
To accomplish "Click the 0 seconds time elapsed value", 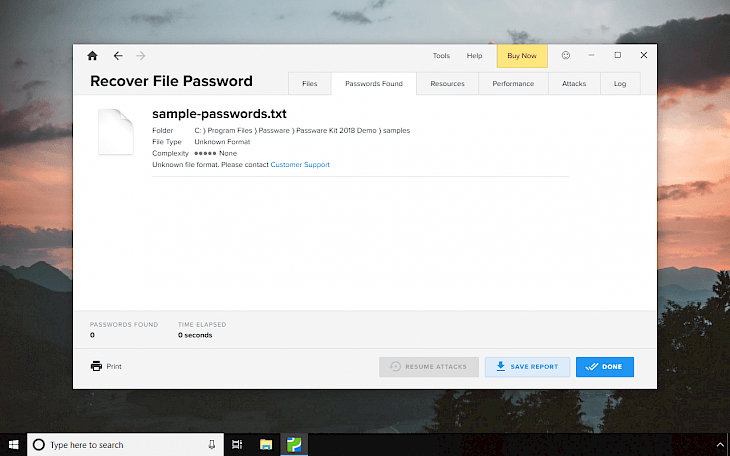I will coord(195,335).
